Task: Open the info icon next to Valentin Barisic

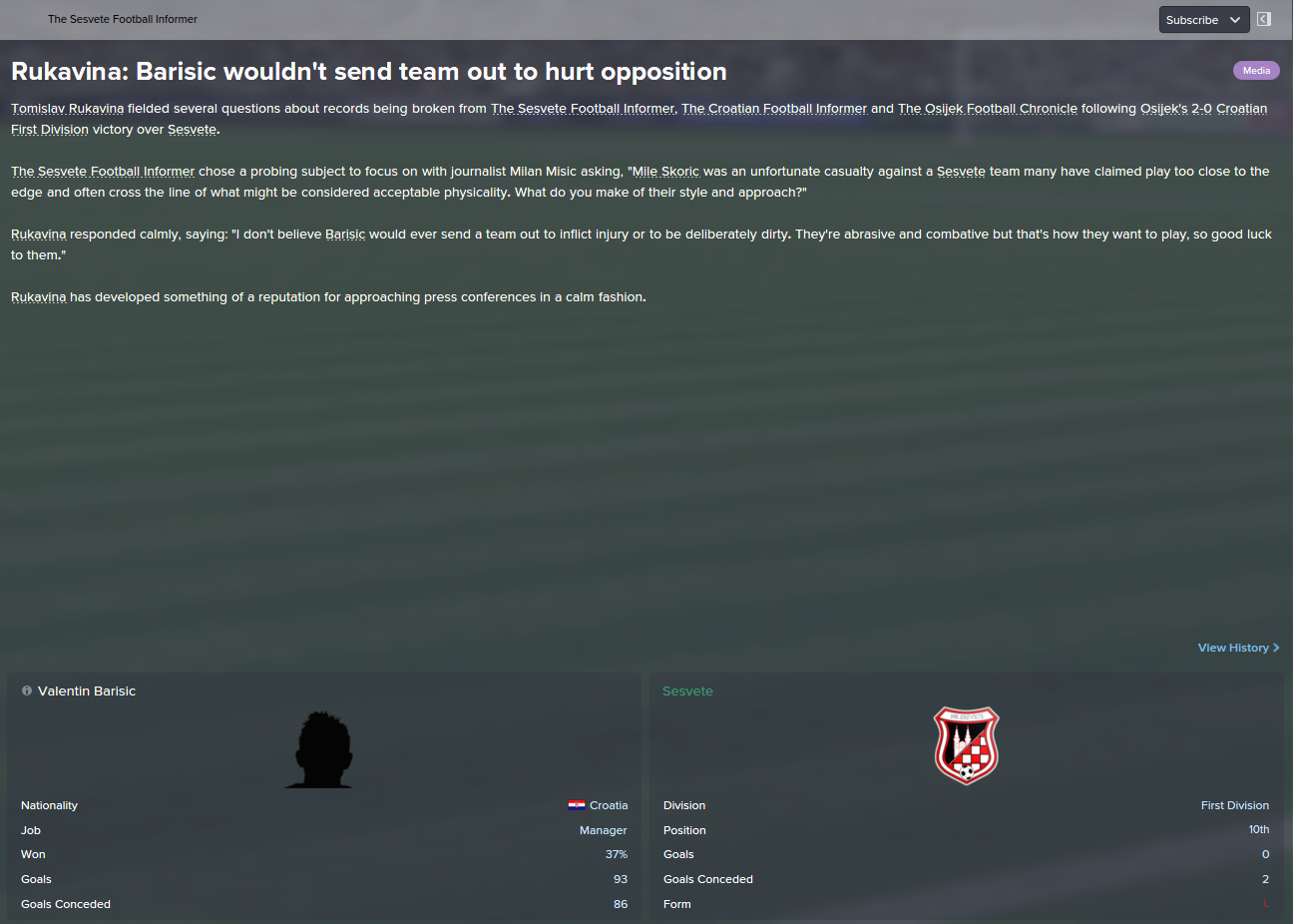Action: coord(27,691)
